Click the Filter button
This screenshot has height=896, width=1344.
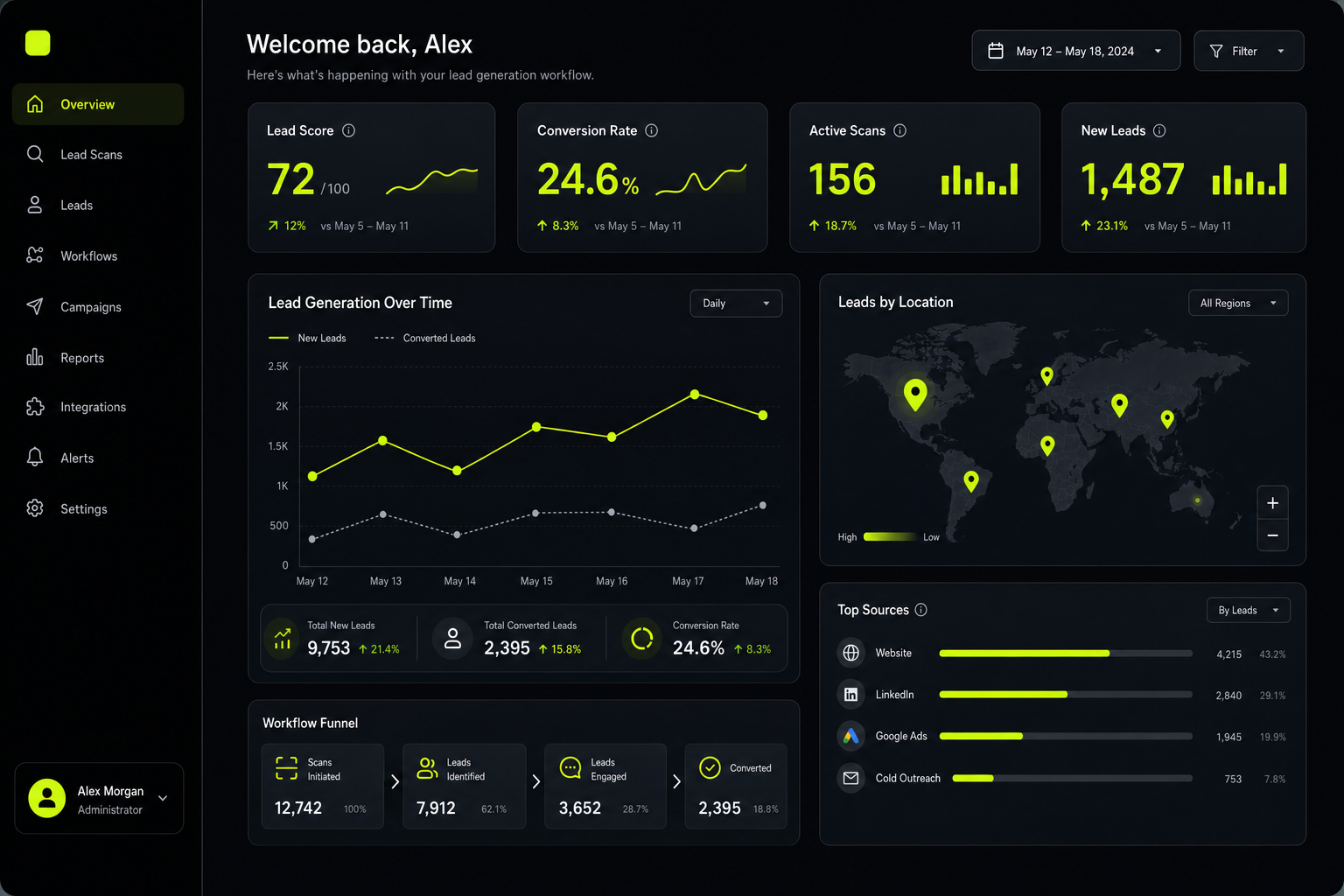(1249, 51)
